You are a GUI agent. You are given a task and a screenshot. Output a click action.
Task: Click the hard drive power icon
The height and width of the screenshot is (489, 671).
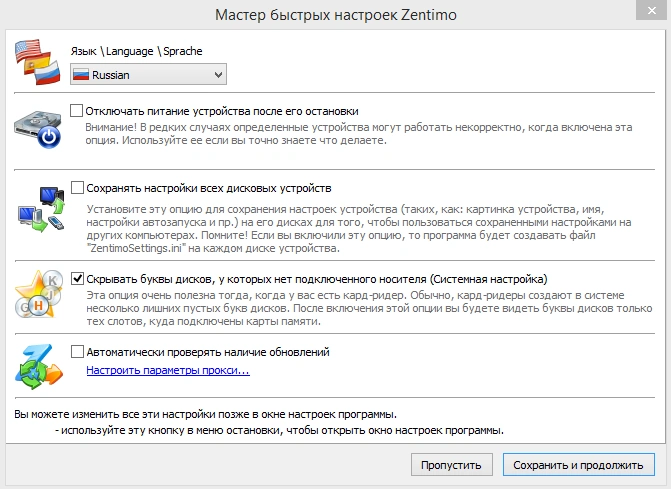38,130
